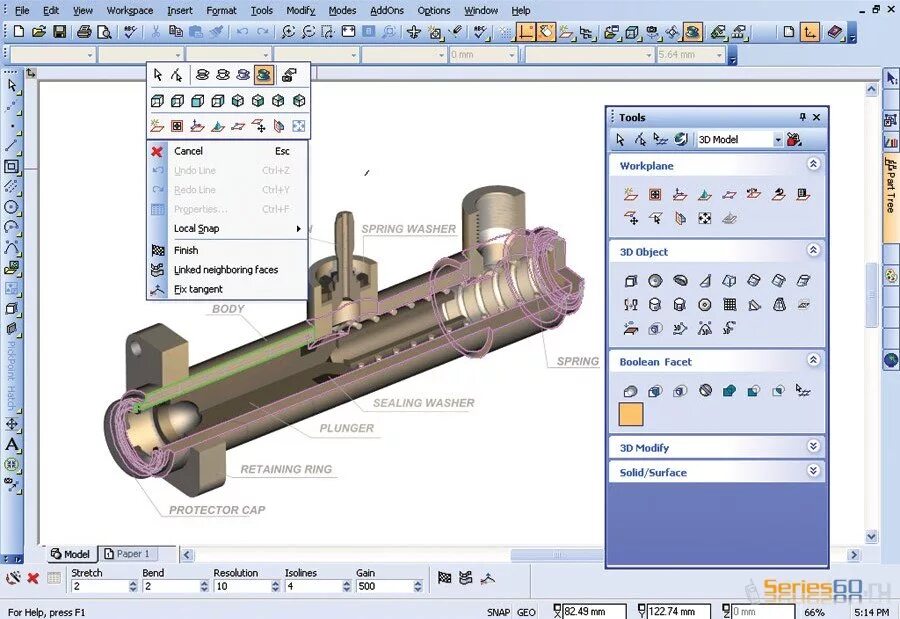Click the New document icon in toolbar

tap(18, 32)
